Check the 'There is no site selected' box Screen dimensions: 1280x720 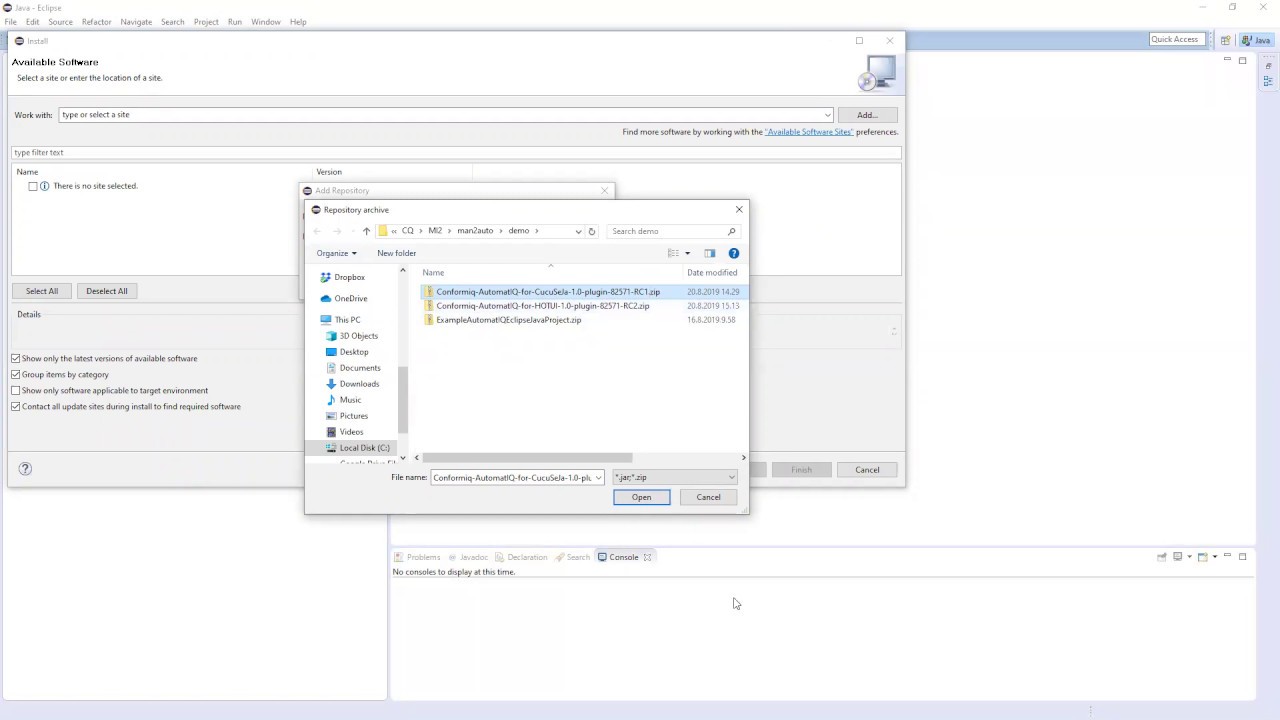pyautogui.click(x=33, y=186)
